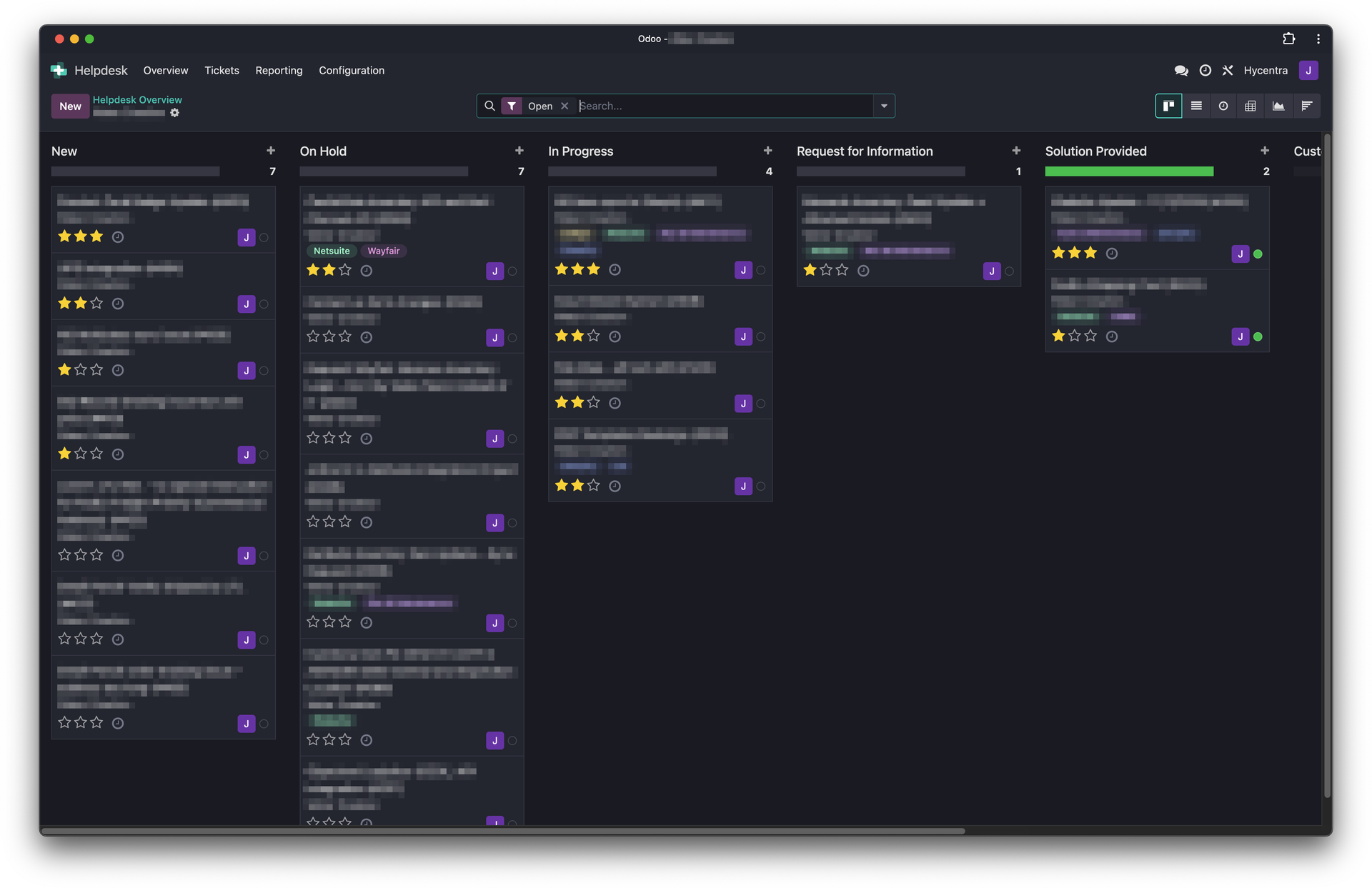This screenshot has height=888, width=1372.
Task: Open the Configuration menu
Action: [x=351, y=70]
